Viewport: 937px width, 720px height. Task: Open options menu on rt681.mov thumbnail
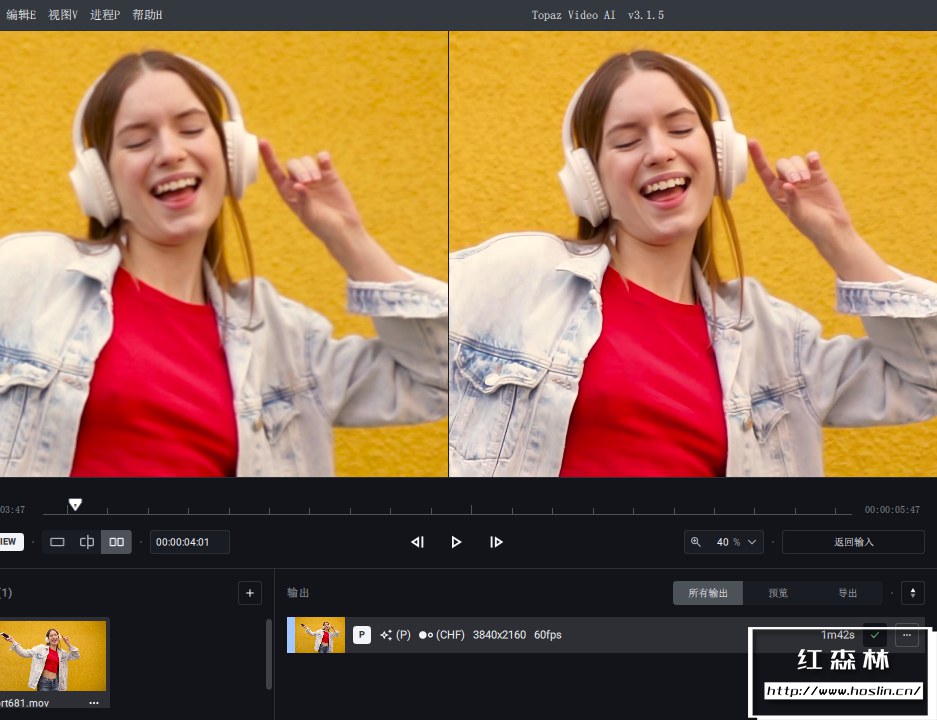94,703
